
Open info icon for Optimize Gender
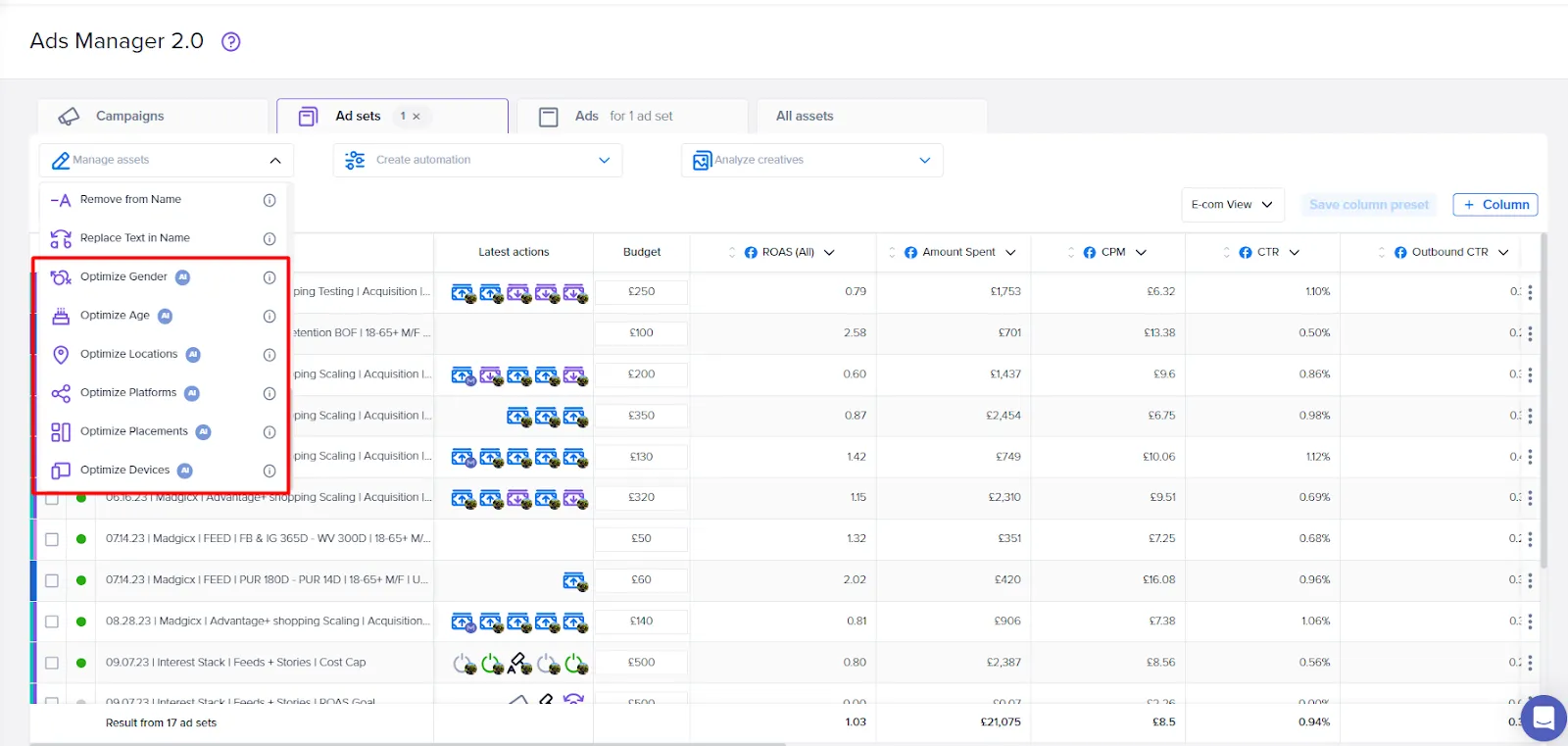[269, 277]
